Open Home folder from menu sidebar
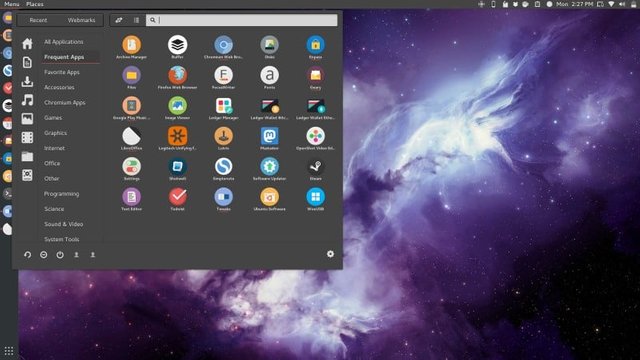 27,43
